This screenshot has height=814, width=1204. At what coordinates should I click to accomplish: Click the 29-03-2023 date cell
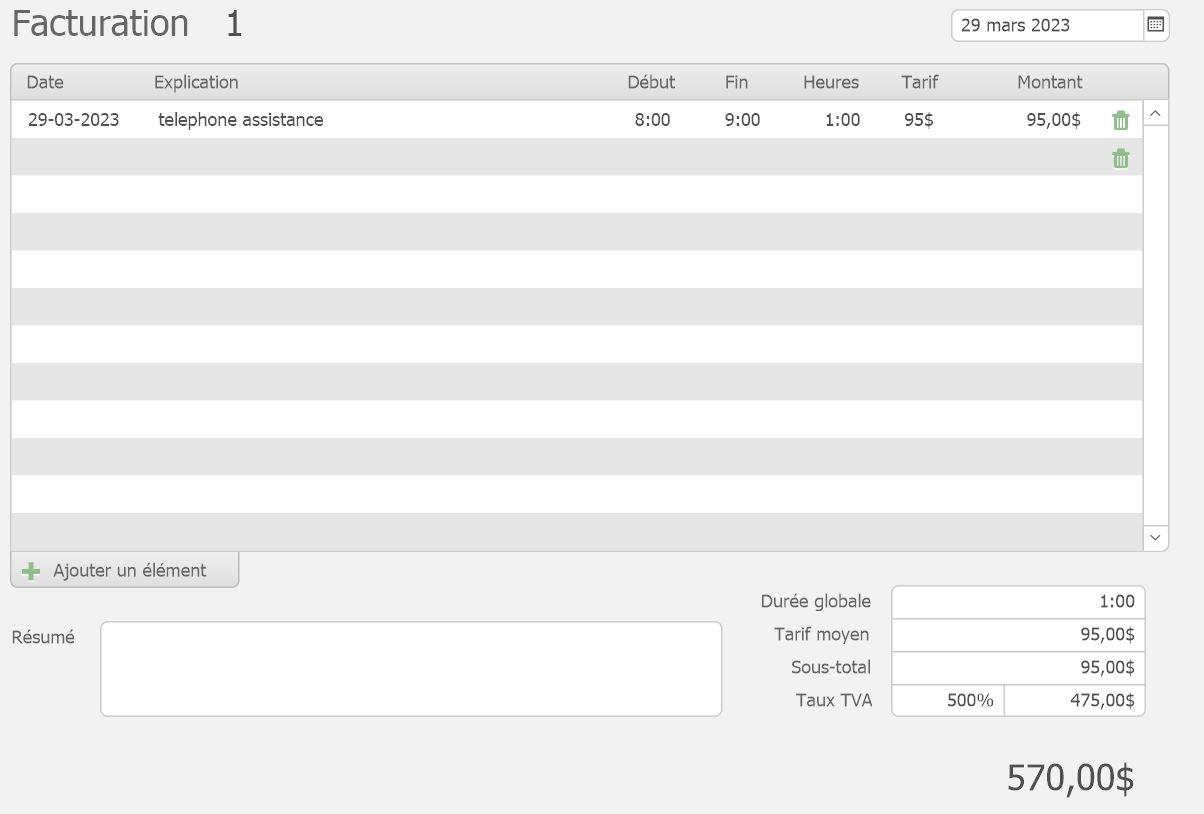73,120
